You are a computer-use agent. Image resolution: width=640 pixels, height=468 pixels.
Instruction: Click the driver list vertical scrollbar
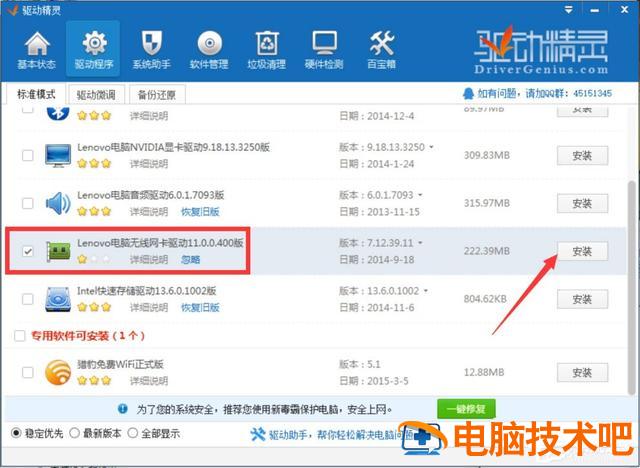pyautogui.click(x=632, y=286)
